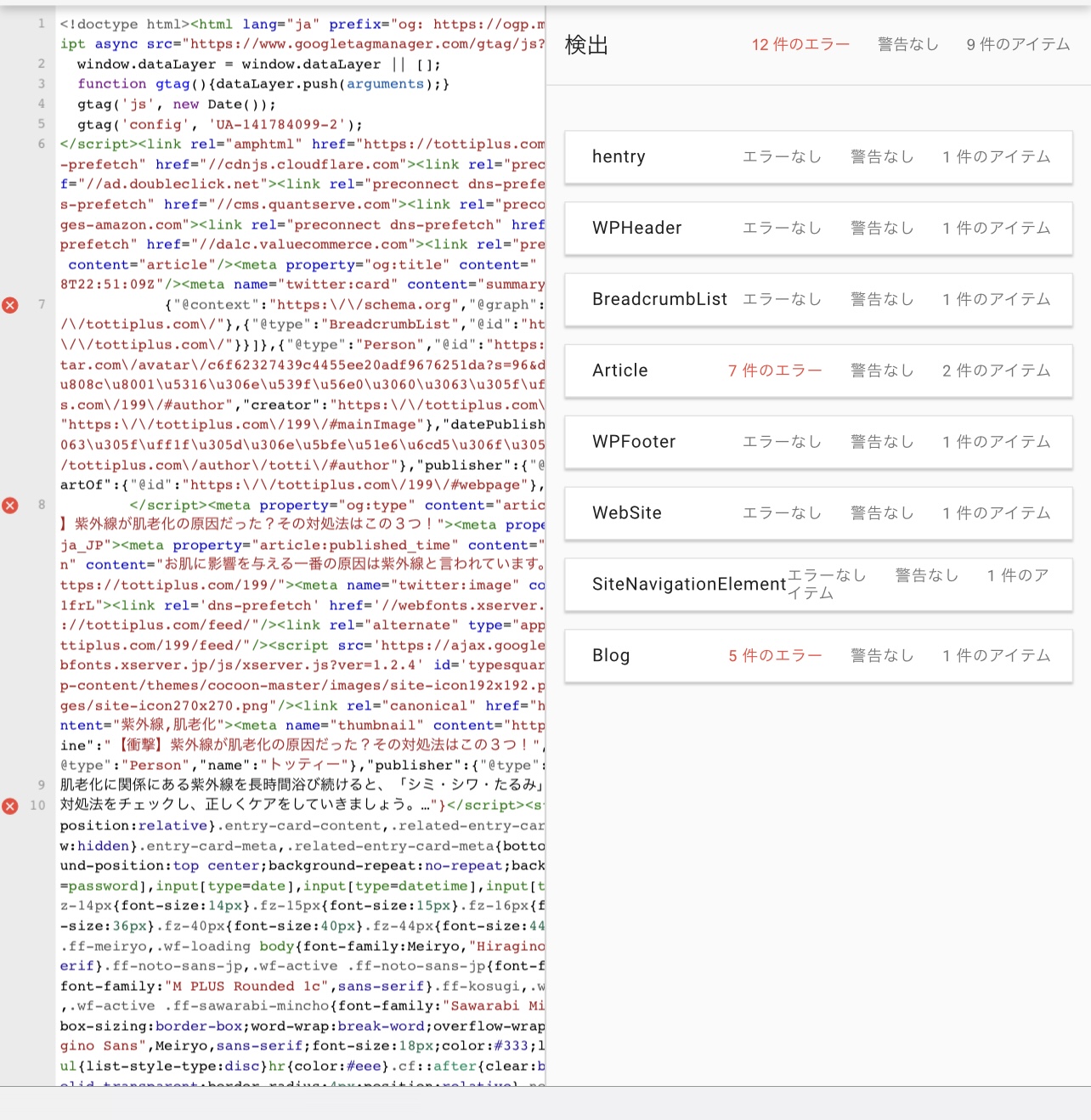The width and height of the screenshot is (1091, 1120).
Task: Open the WebSite detected item card
Action: (x=818, y=514)
